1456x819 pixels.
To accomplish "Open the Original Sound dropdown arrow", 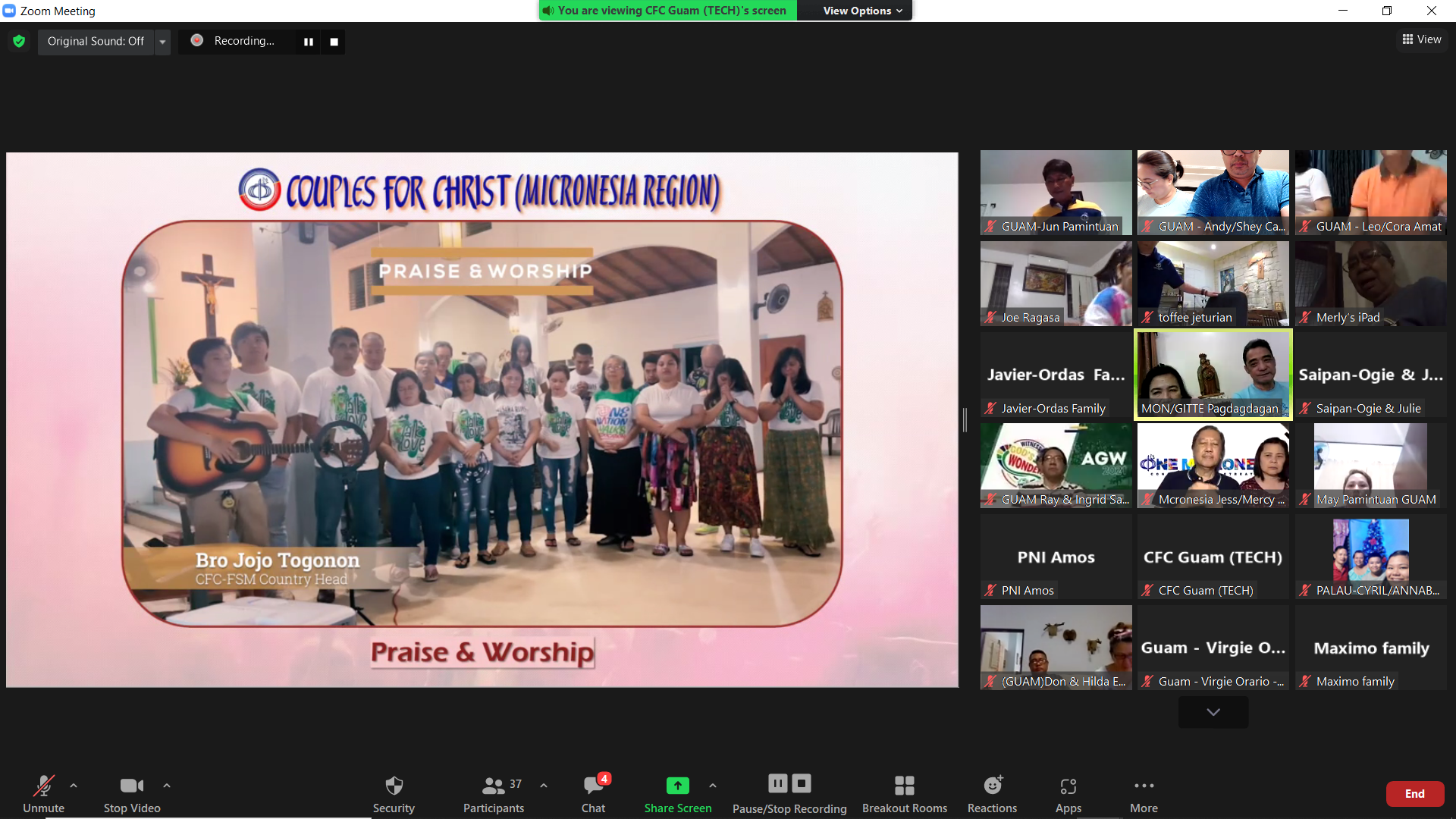I will 162,42.
